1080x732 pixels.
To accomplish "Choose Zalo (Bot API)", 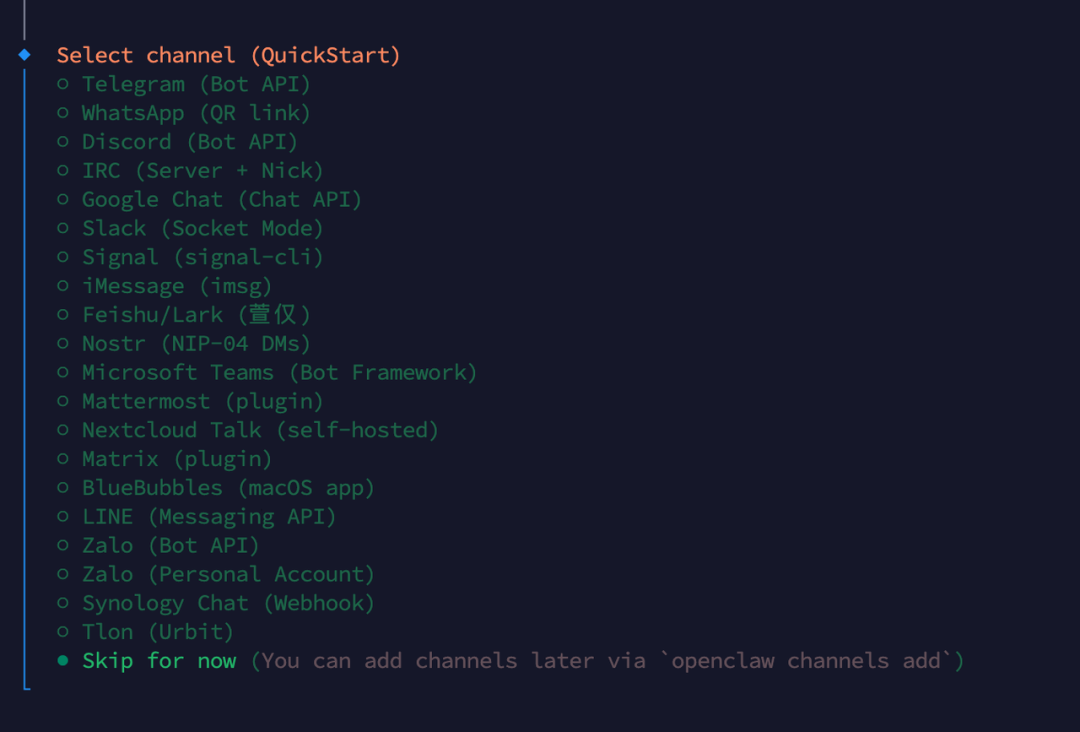I will tap(170, 545).
